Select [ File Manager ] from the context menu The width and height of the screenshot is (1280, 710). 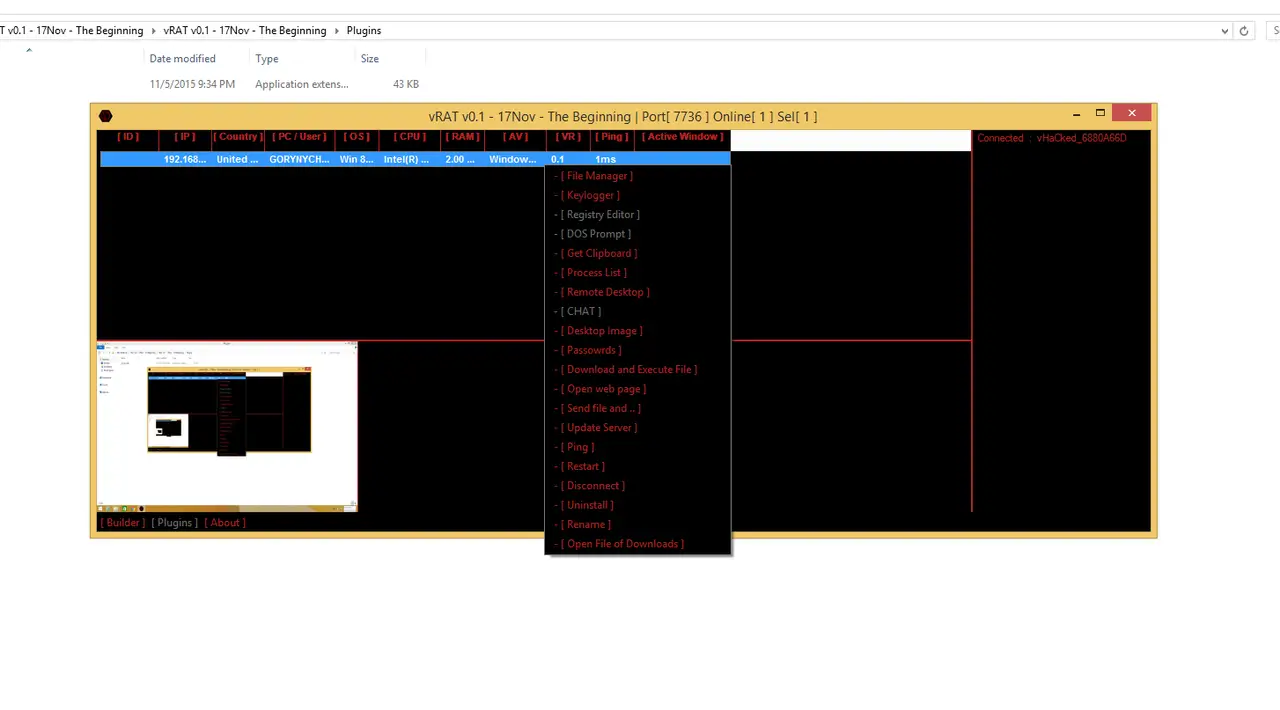tap(596, 176)
